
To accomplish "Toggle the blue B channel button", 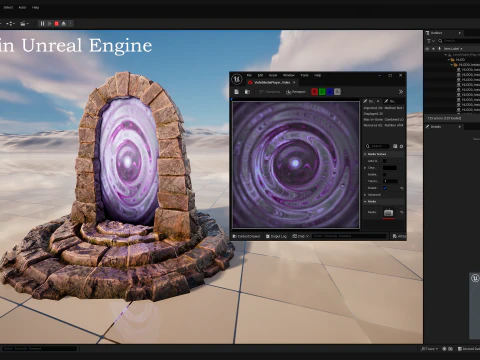I will coord(330,92).
